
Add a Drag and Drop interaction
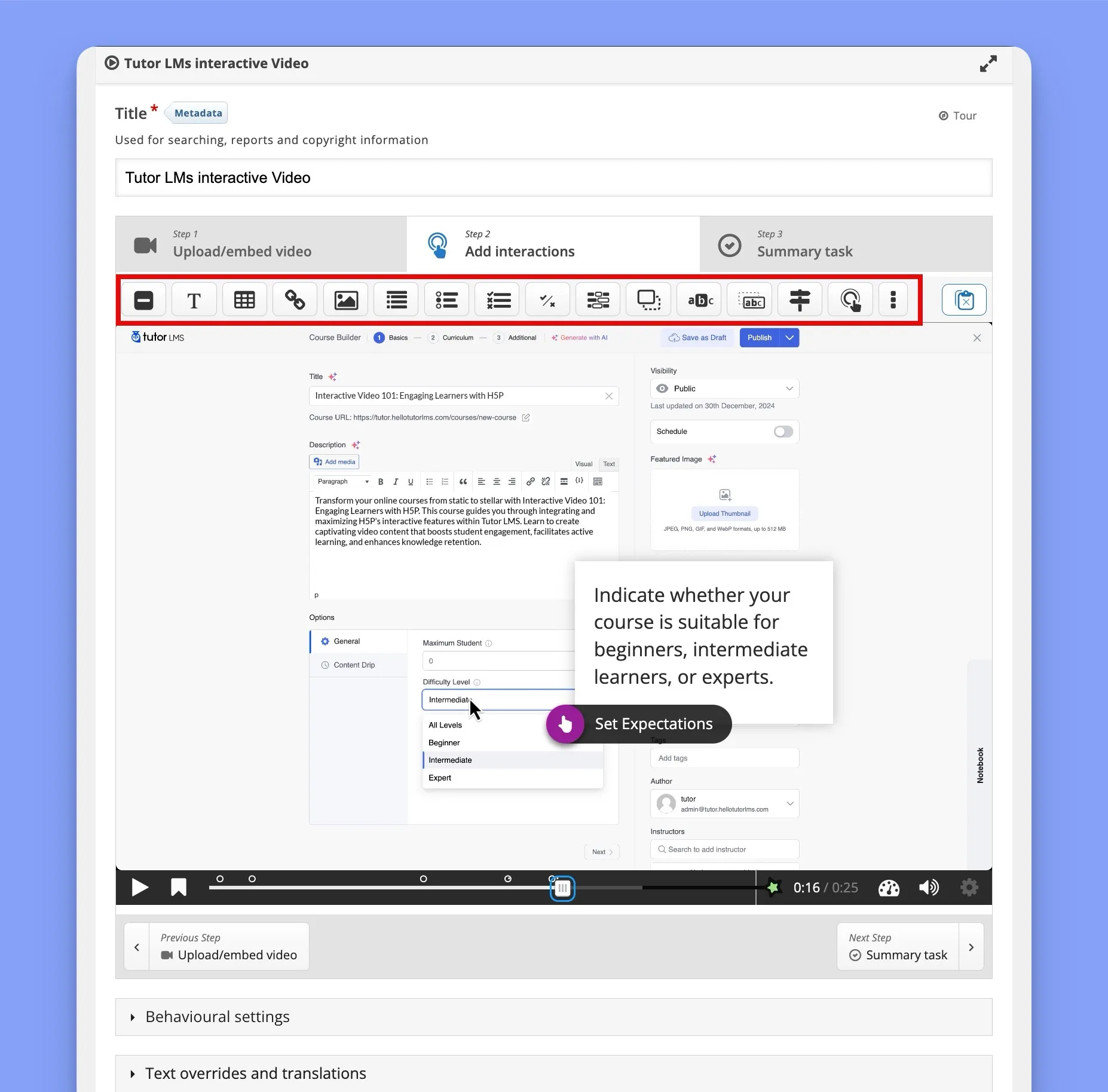[x=648, y=299]
